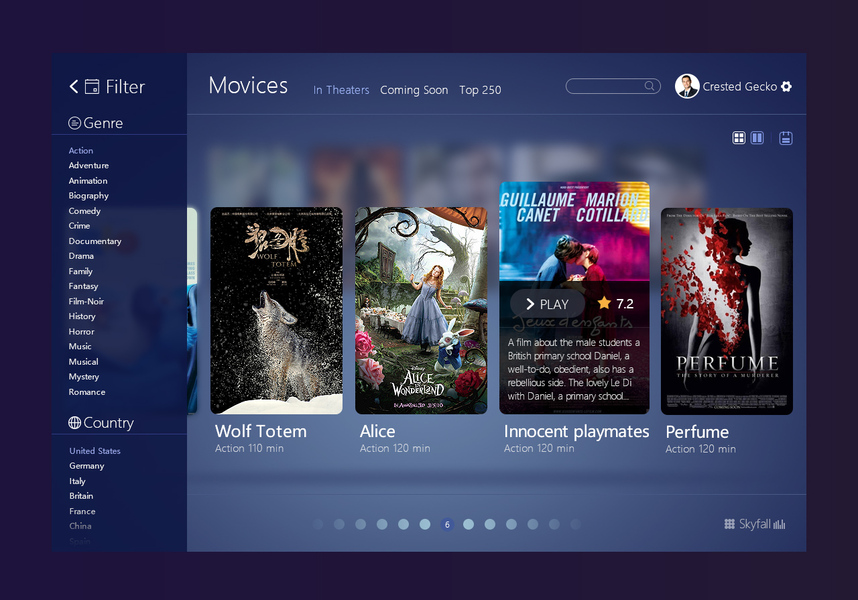The height and width of the screenshot is (600, 858).
Task: Click in the search input field
Action: pyautogui.click(x=613, y=86)
